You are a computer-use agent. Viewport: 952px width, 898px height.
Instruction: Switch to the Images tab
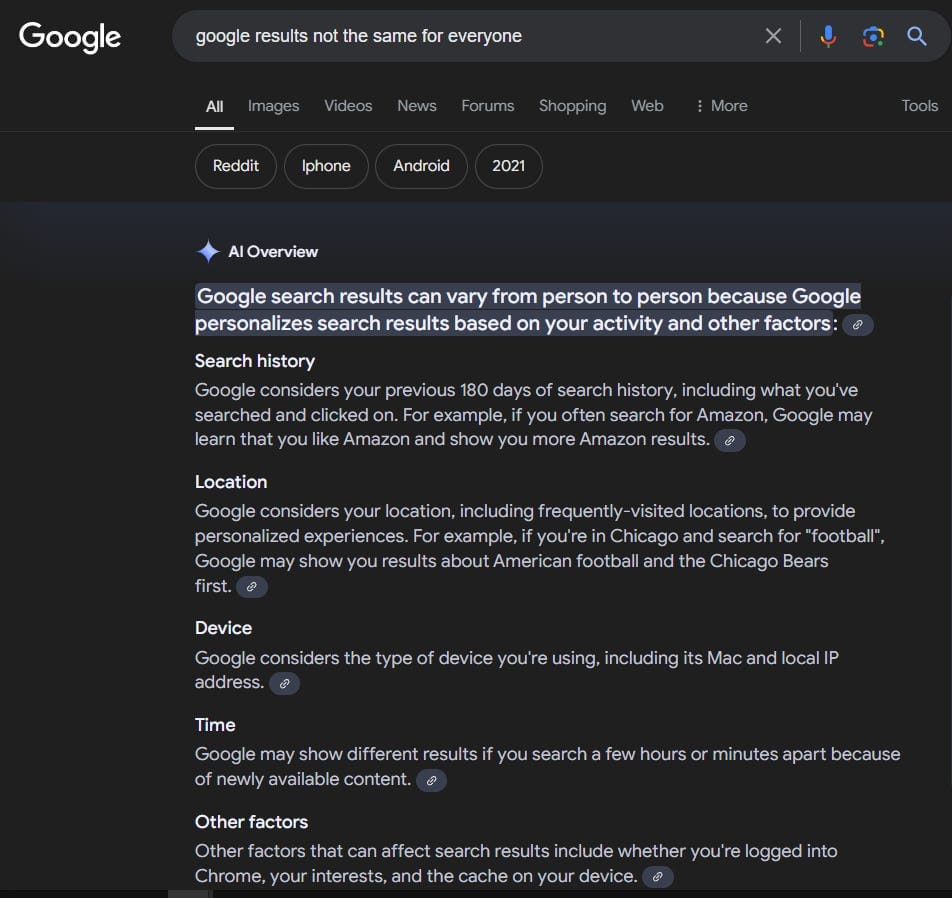273,106
